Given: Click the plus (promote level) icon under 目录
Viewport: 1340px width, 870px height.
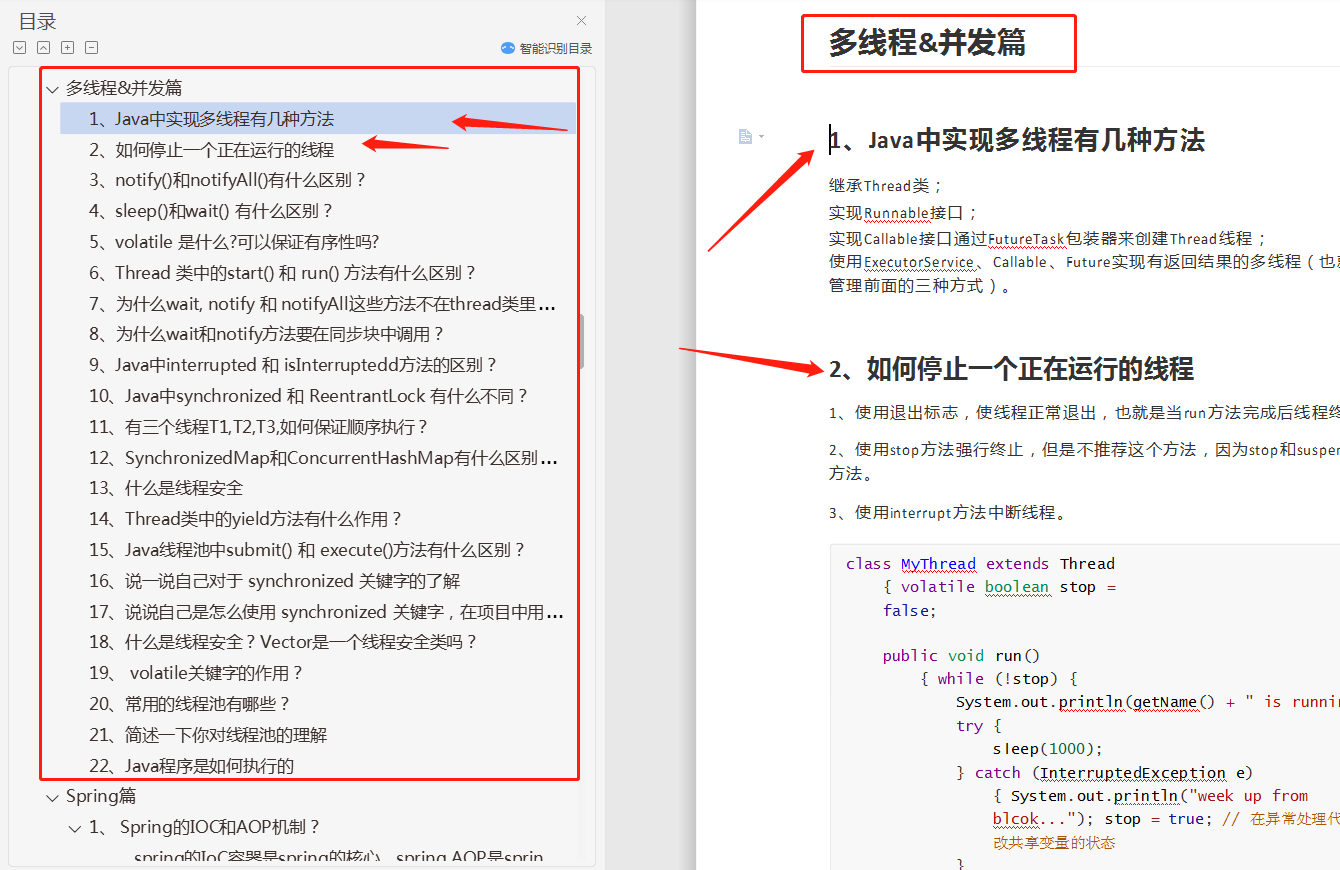Looking at the screenshot, I should 67,47.
